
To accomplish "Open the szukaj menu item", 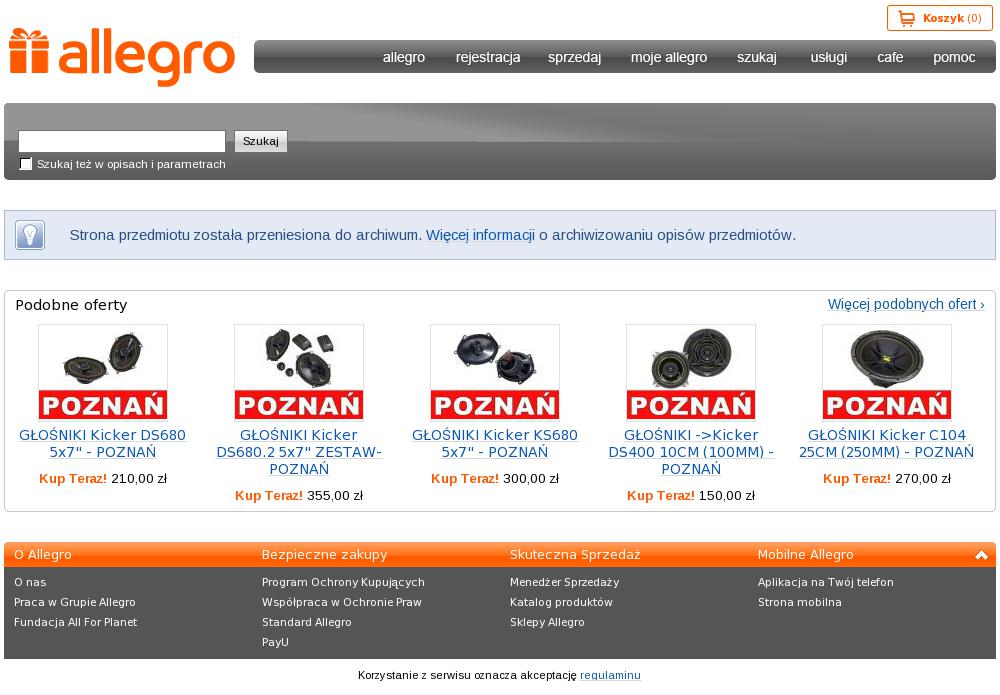I will pyautogui.click(x=757, y=57).
